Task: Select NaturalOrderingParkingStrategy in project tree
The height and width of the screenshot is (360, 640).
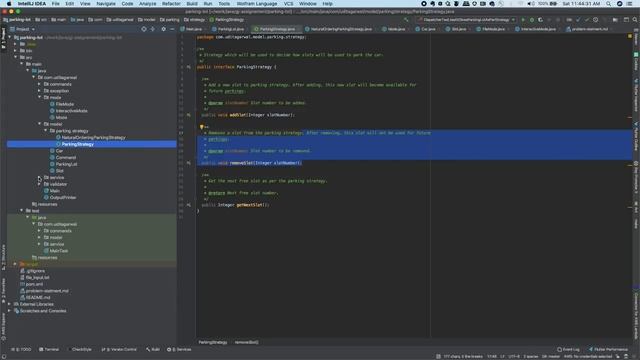Action: pos(93,138)
